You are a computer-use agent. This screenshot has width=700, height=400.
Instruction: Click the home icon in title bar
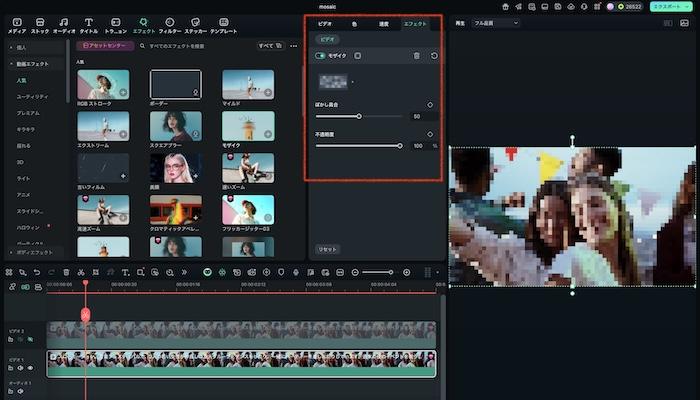(505, 7)
